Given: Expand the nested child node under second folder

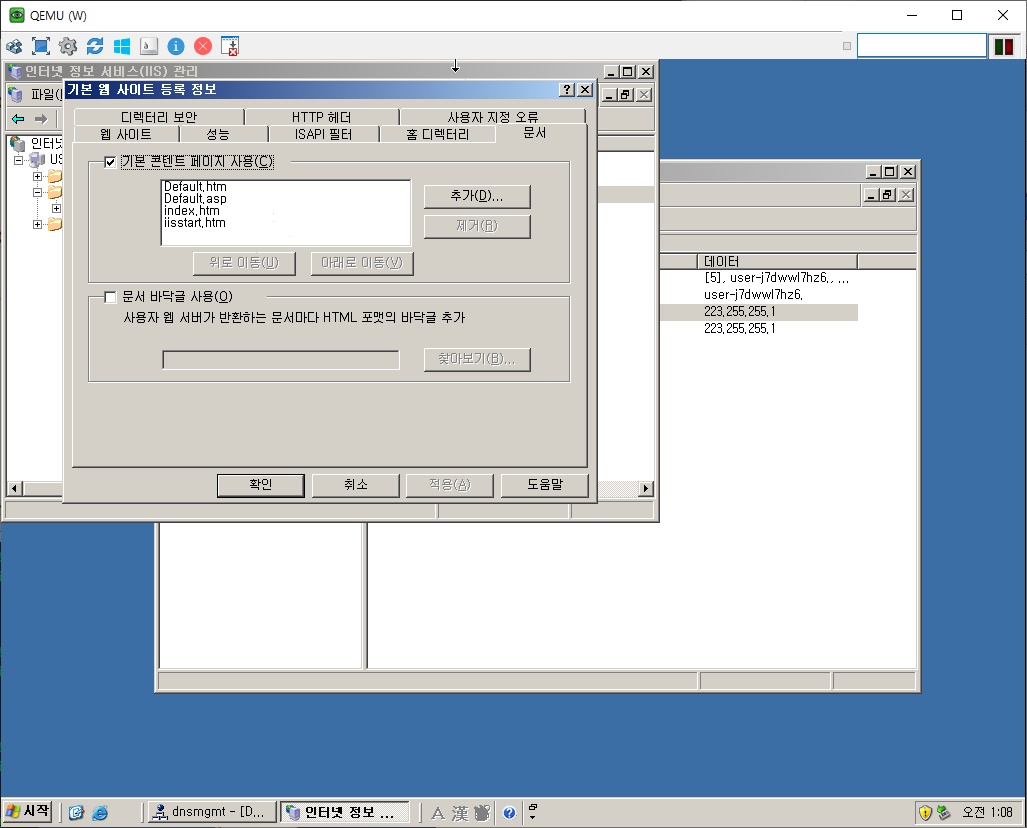Looking at the screenshot, I should click(56, 208).
